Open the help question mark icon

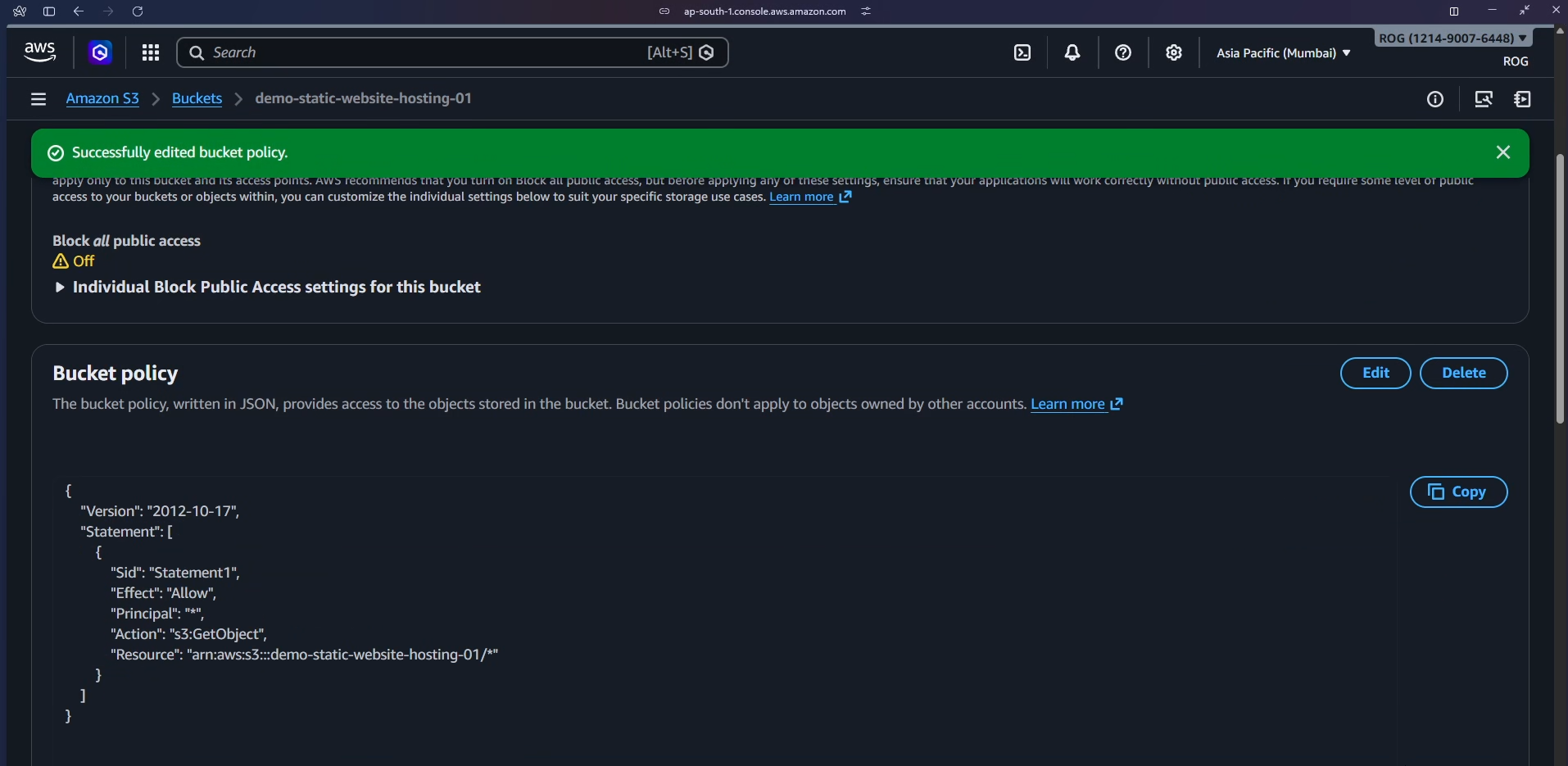click(1123, 53)
